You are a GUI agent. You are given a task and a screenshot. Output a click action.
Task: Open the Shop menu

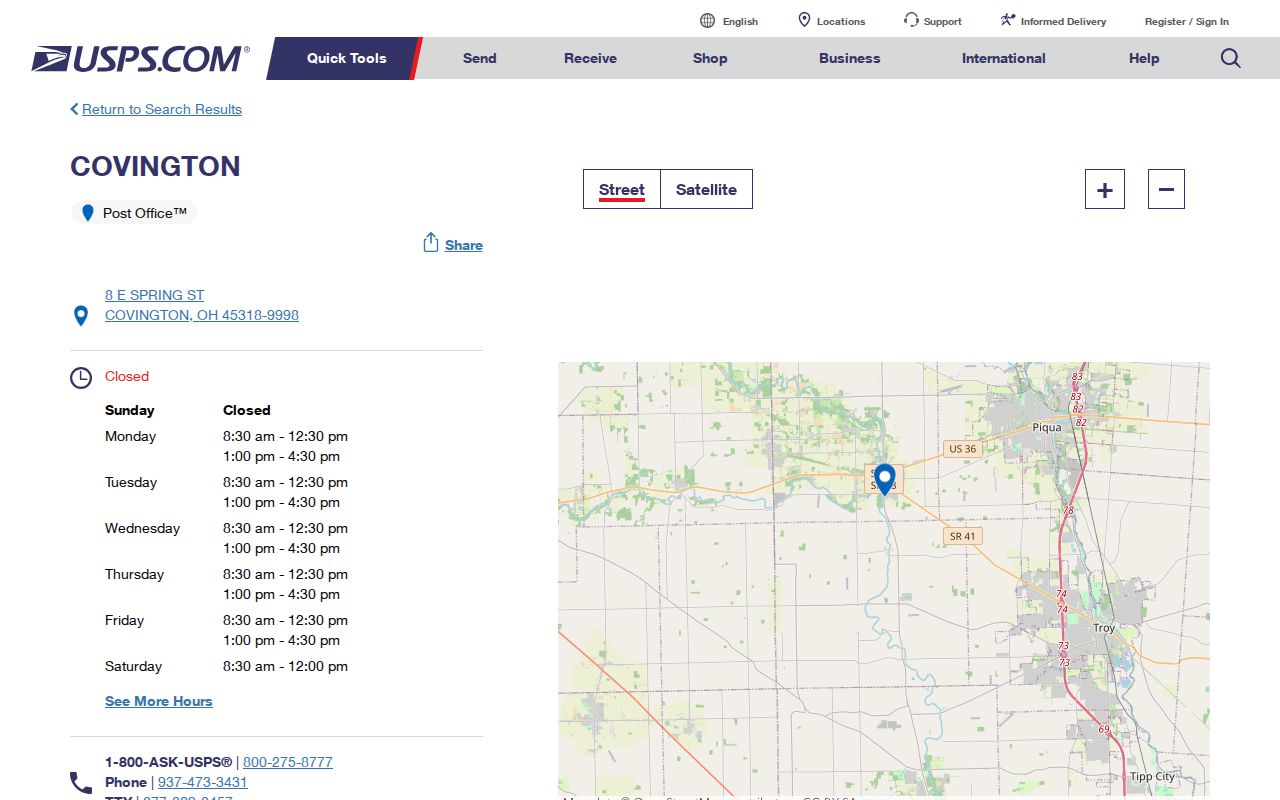click(710, 58)
